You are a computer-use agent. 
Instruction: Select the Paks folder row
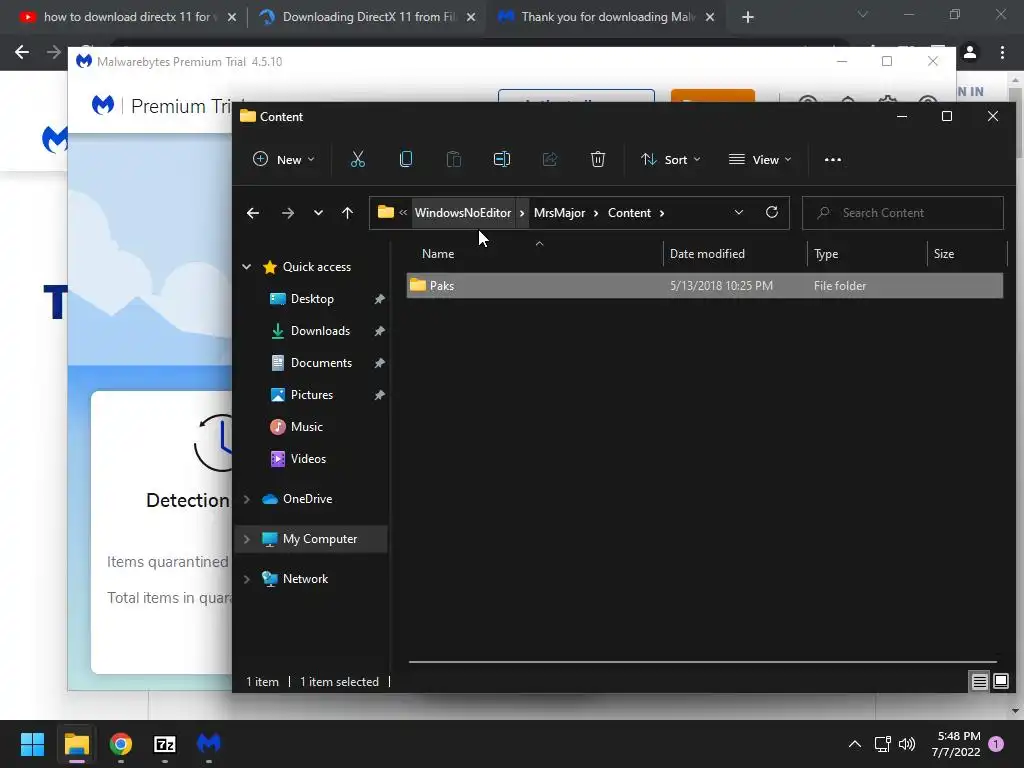pos(705,285)
